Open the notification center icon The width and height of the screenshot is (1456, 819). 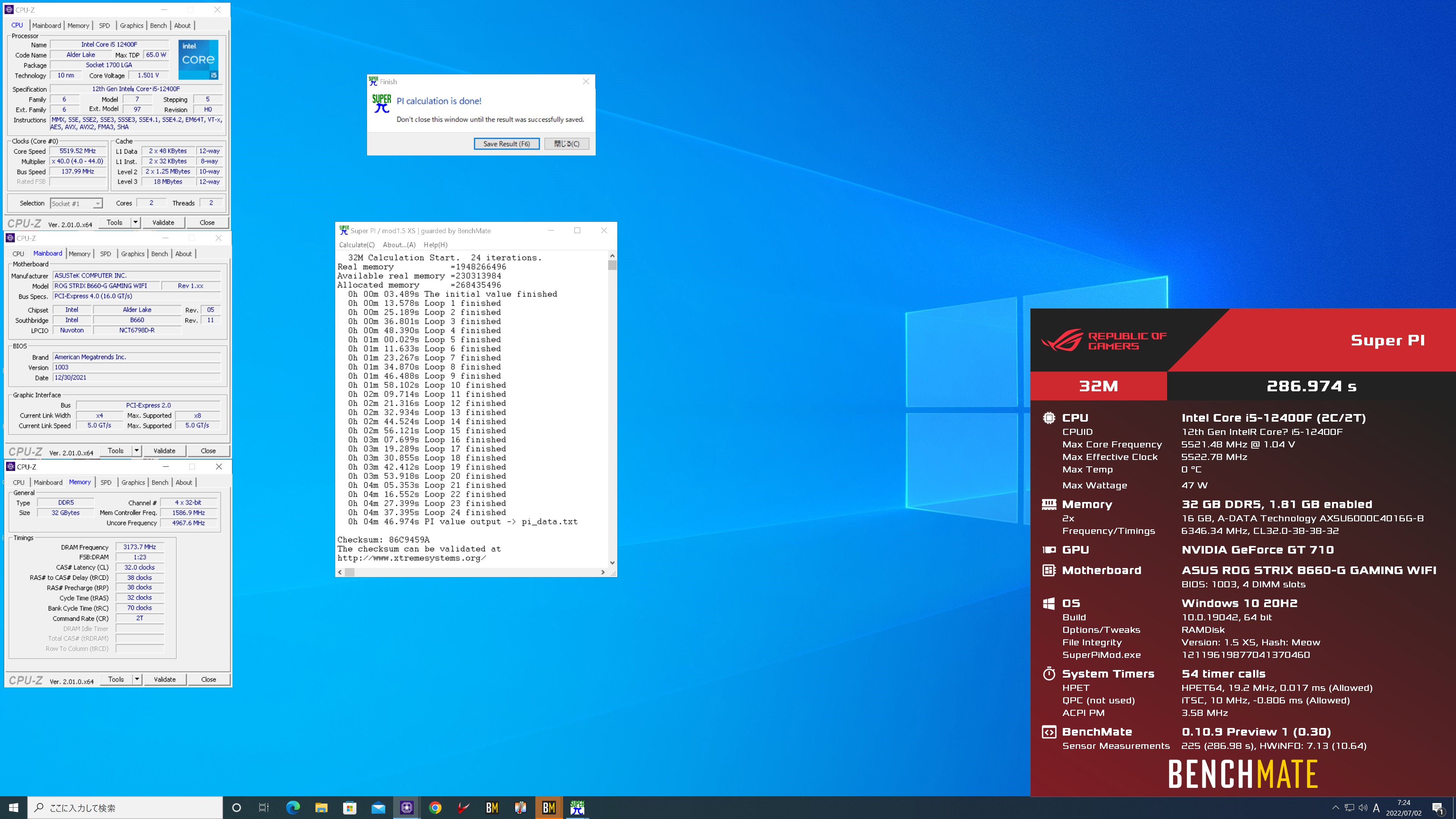coord(1438,808)
